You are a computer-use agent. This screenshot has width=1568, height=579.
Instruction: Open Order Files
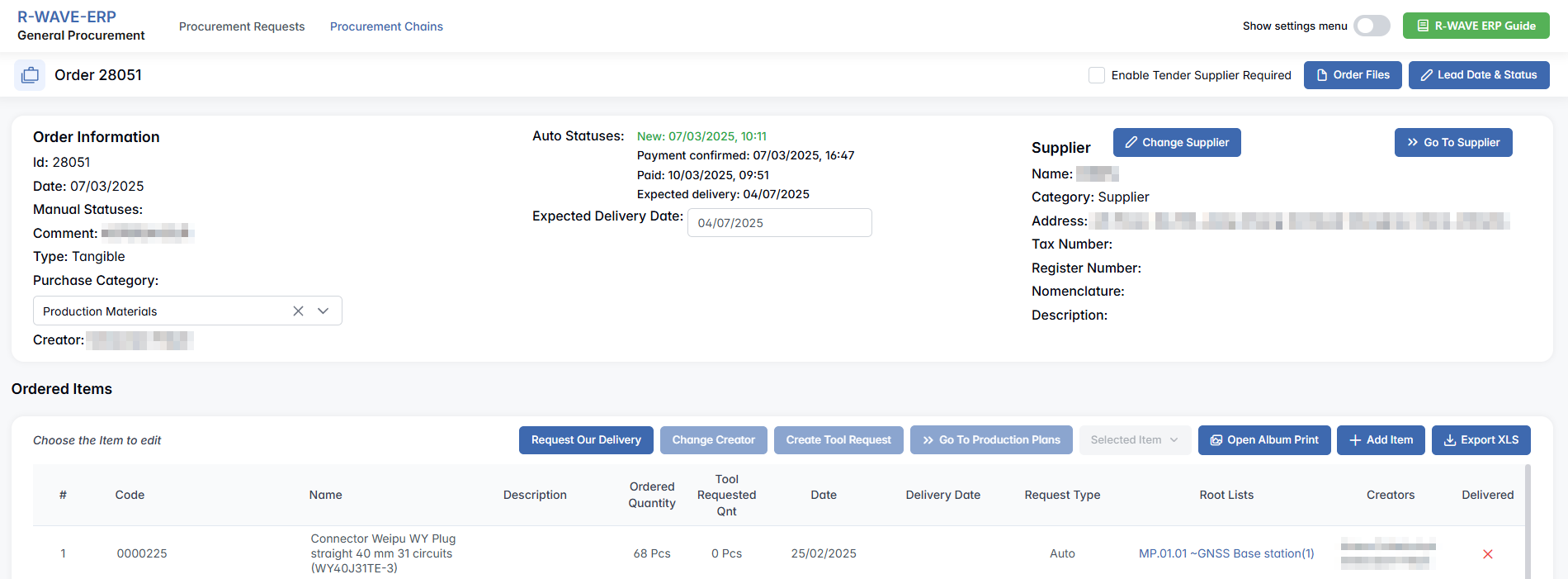(x=1352, y=75)
